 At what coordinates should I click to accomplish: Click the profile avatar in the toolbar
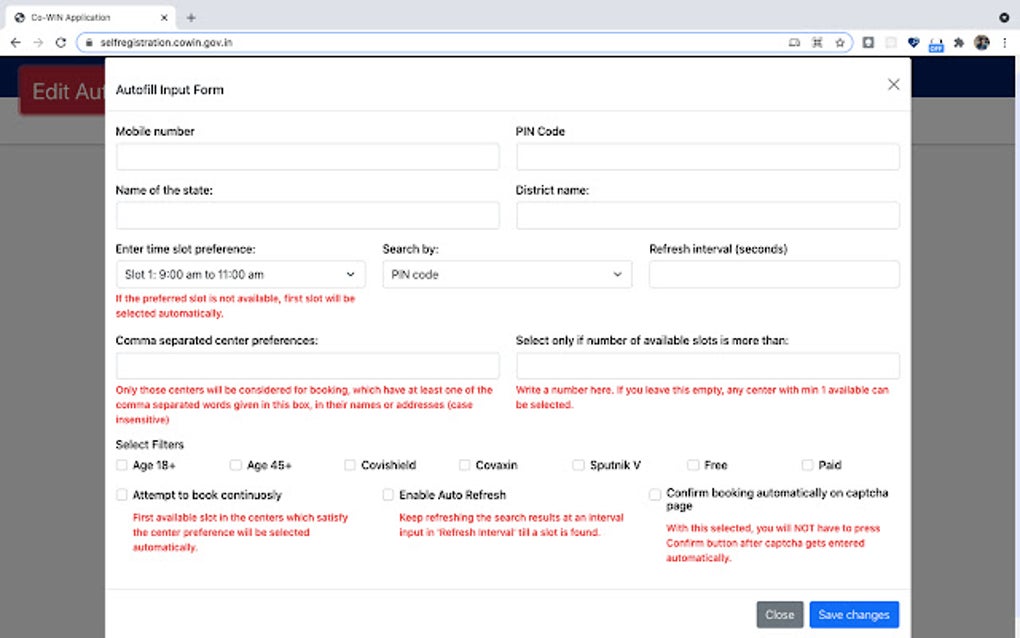coord(982,43)
